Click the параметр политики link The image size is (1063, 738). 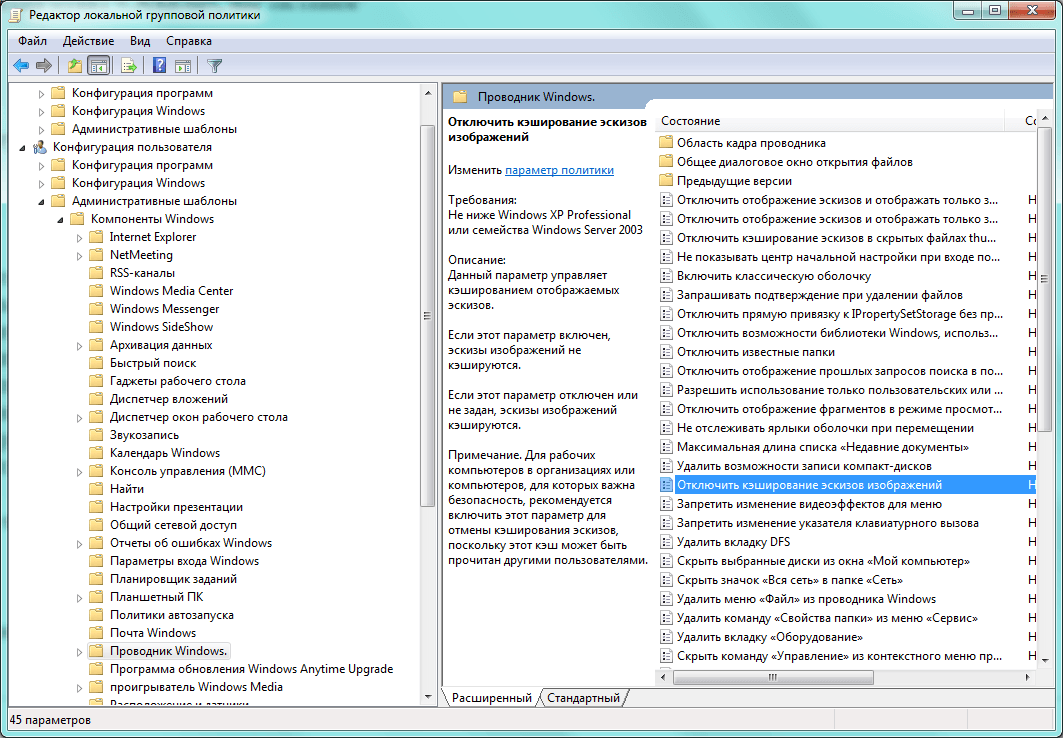[559, 170]
